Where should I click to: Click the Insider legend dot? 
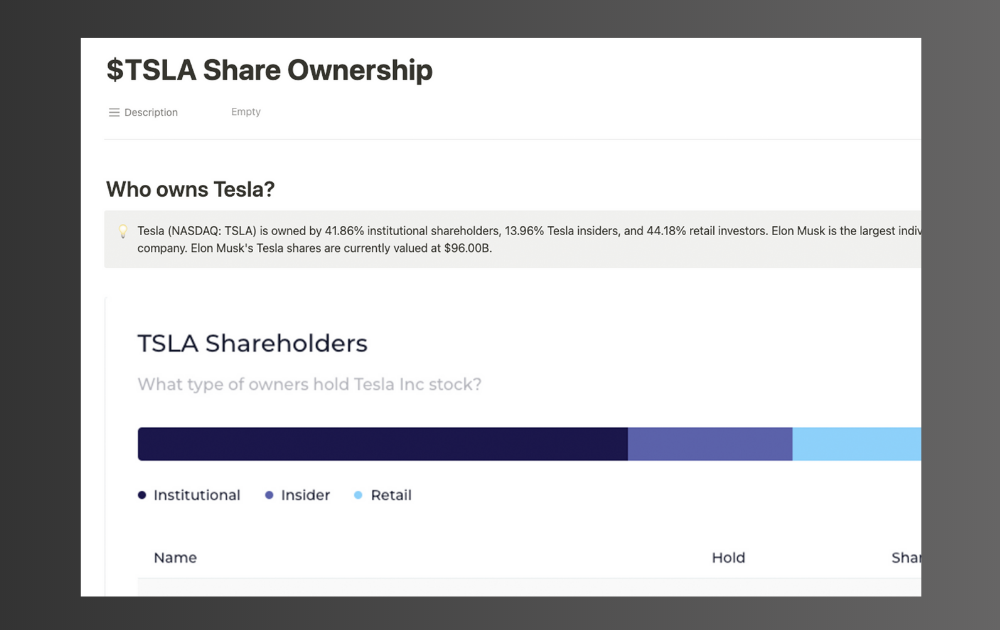(269, 495)
